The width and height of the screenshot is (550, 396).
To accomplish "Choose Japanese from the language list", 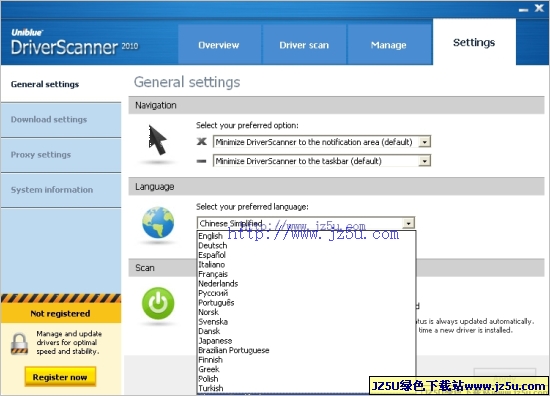I will [306, 341].
